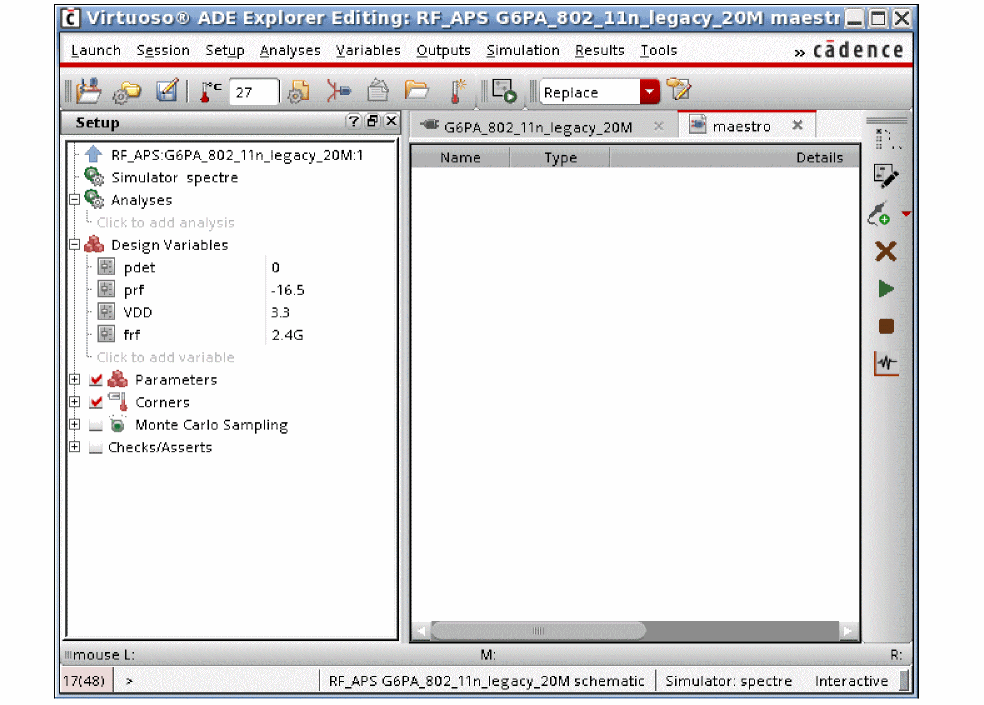
Task: Click the blue up-arrow icon beside RF_APS:G6PA
Action: tap(94, 154)
